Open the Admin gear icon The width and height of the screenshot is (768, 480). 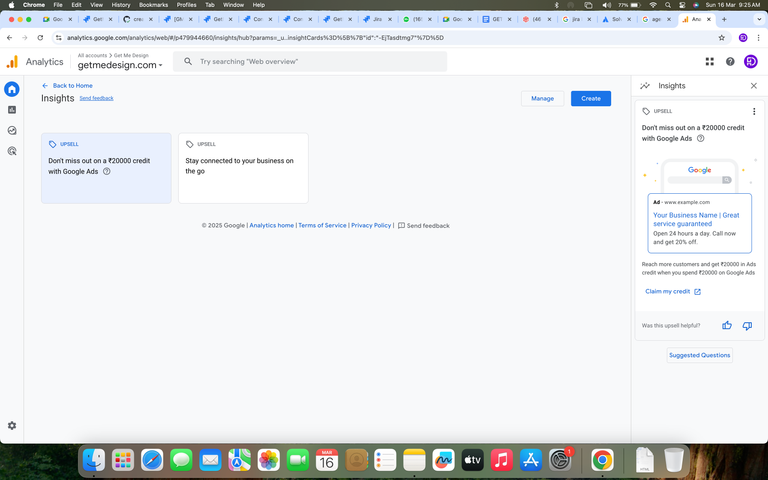[x=12, y=426]
